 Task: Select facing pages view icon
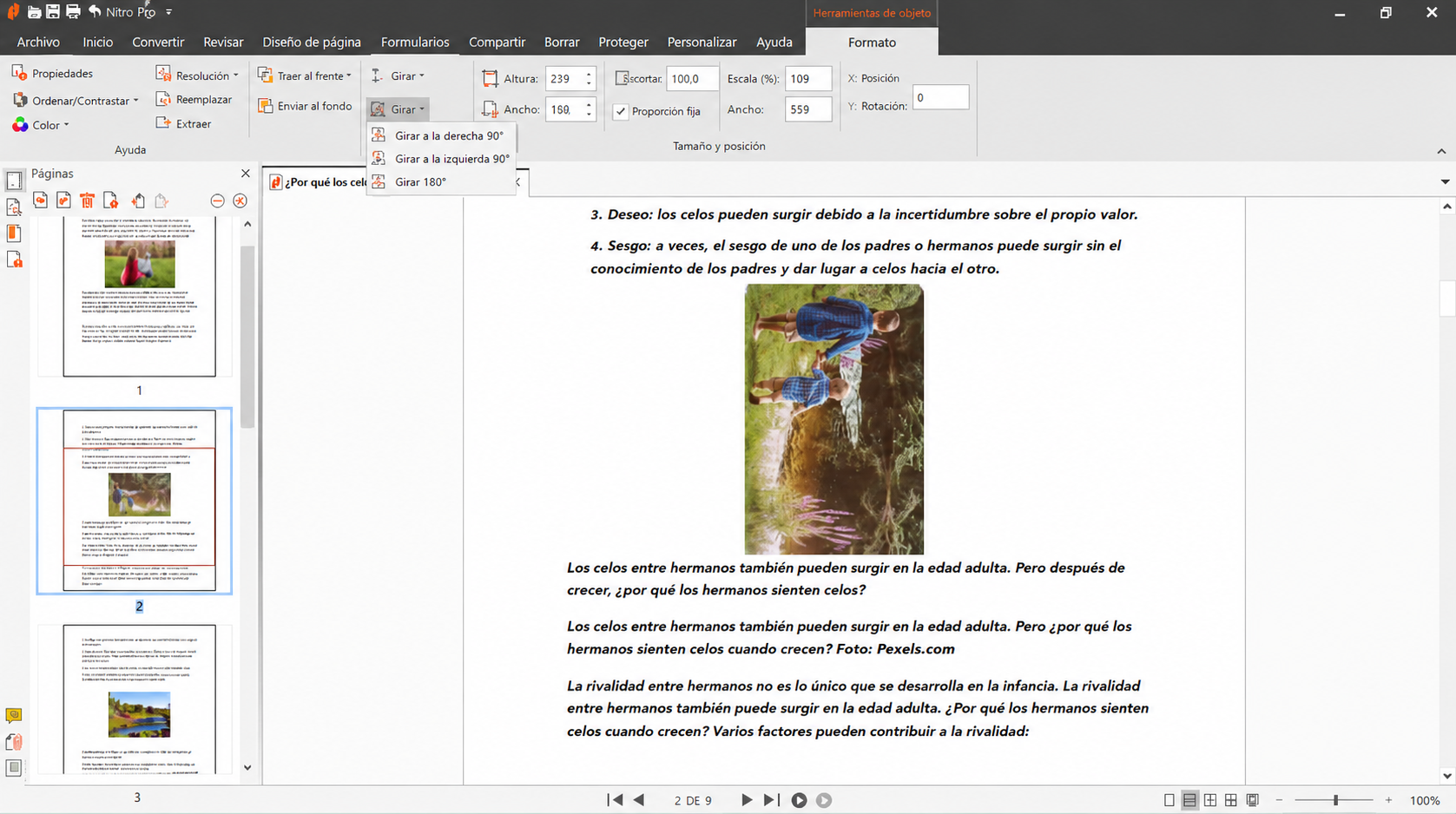point(1210,800)
